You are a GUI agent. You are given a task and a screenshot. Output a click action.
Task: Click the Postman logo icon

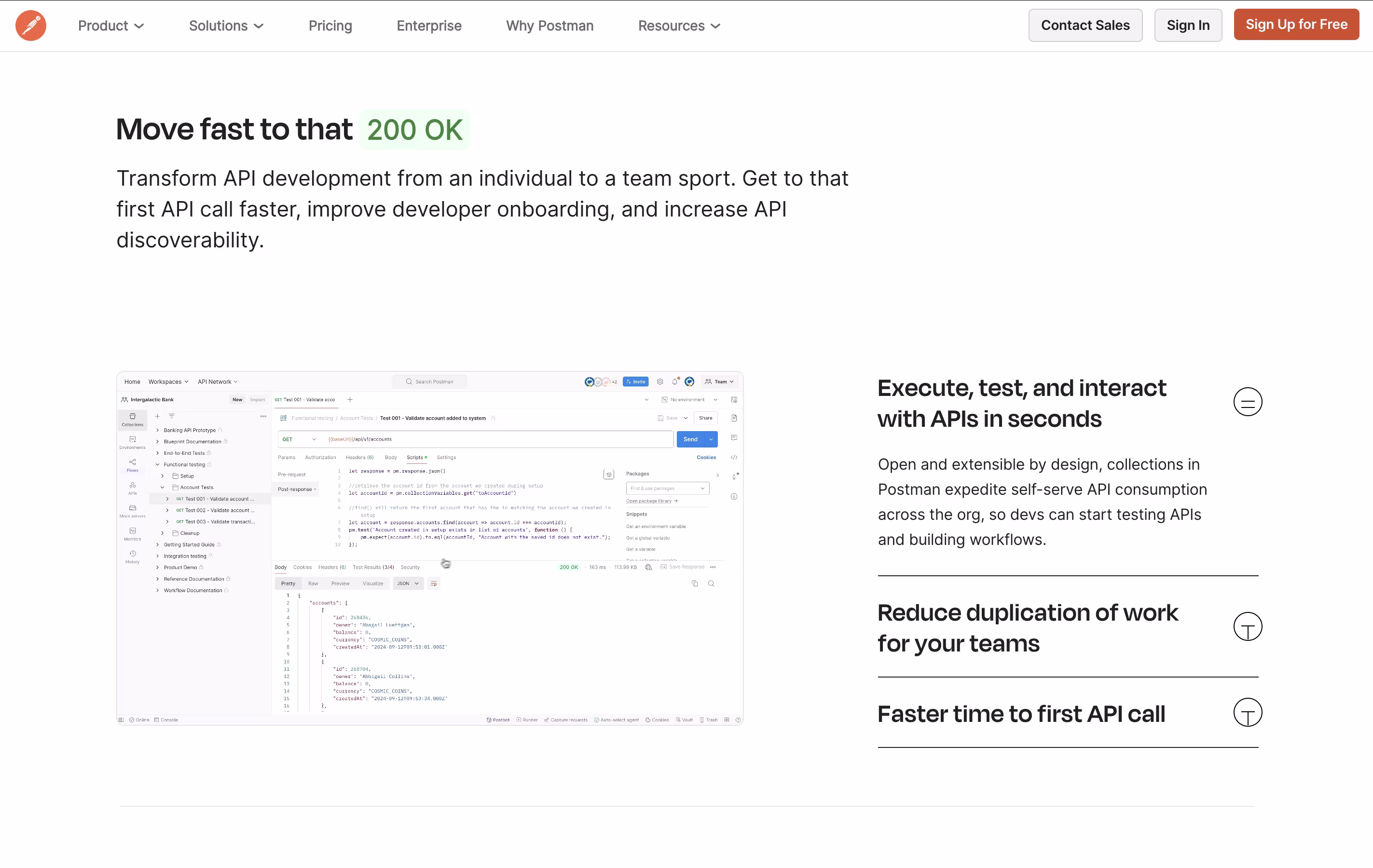(31, 26)
